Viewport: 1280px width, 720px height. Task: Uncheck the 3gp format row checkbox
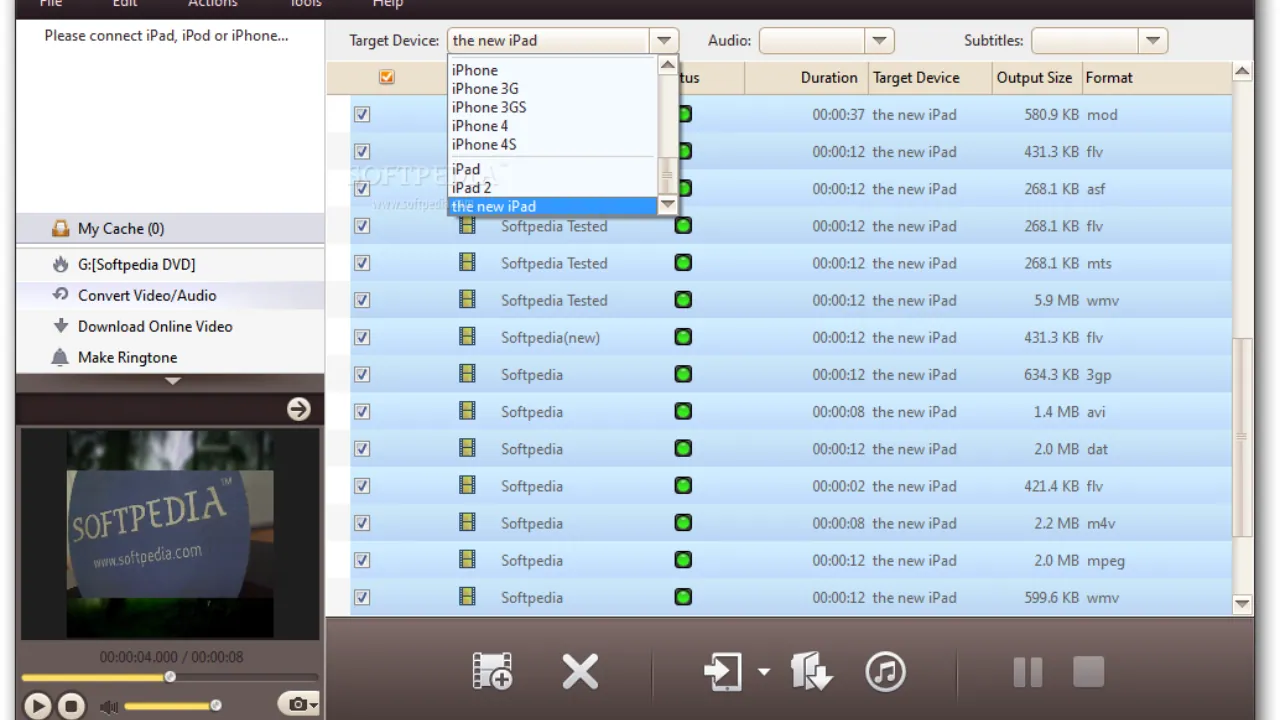click(x=362, y=374)
